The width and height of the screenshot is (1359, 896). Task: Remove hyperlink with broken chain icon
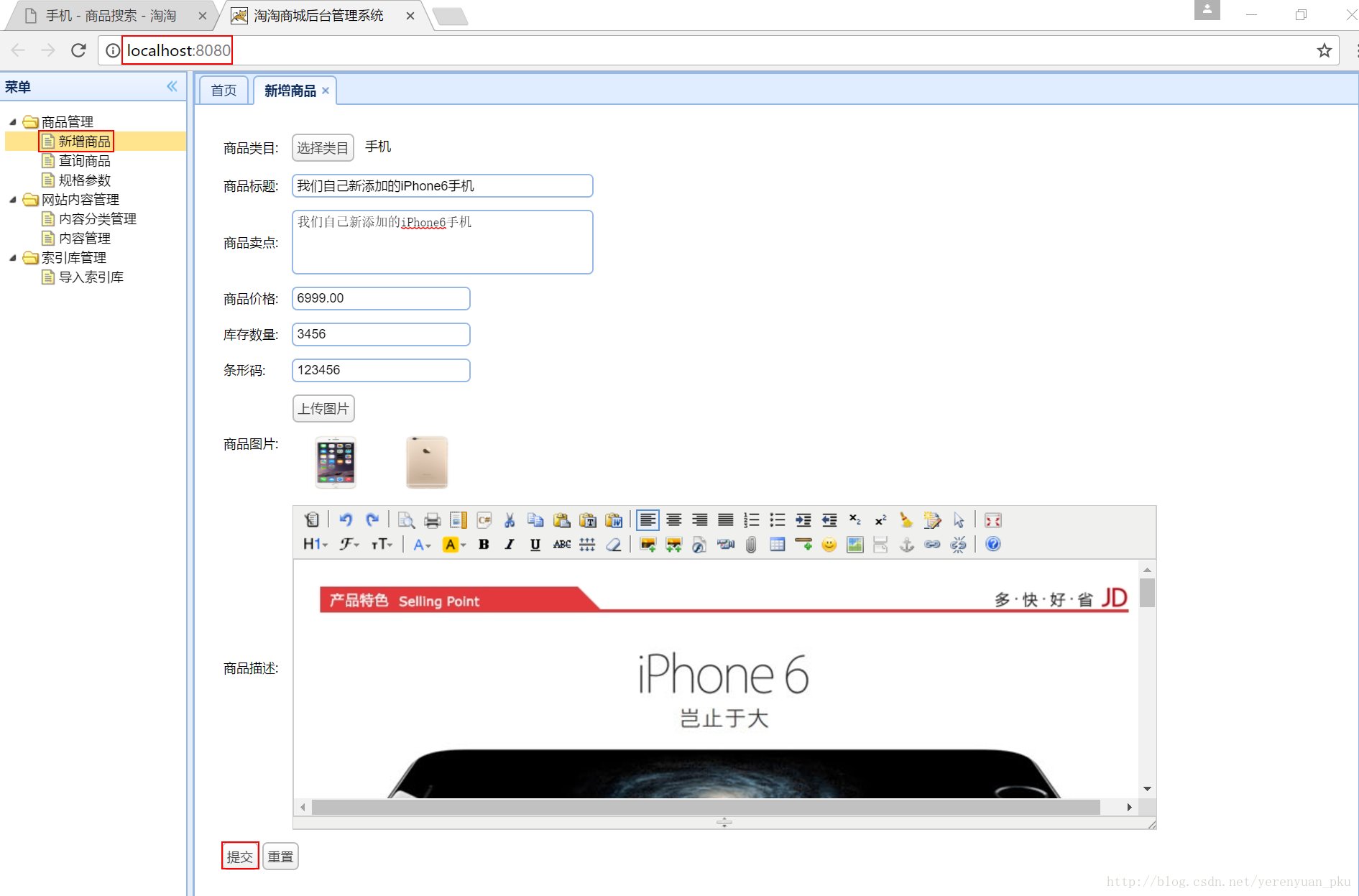click(x=958, y=544)
